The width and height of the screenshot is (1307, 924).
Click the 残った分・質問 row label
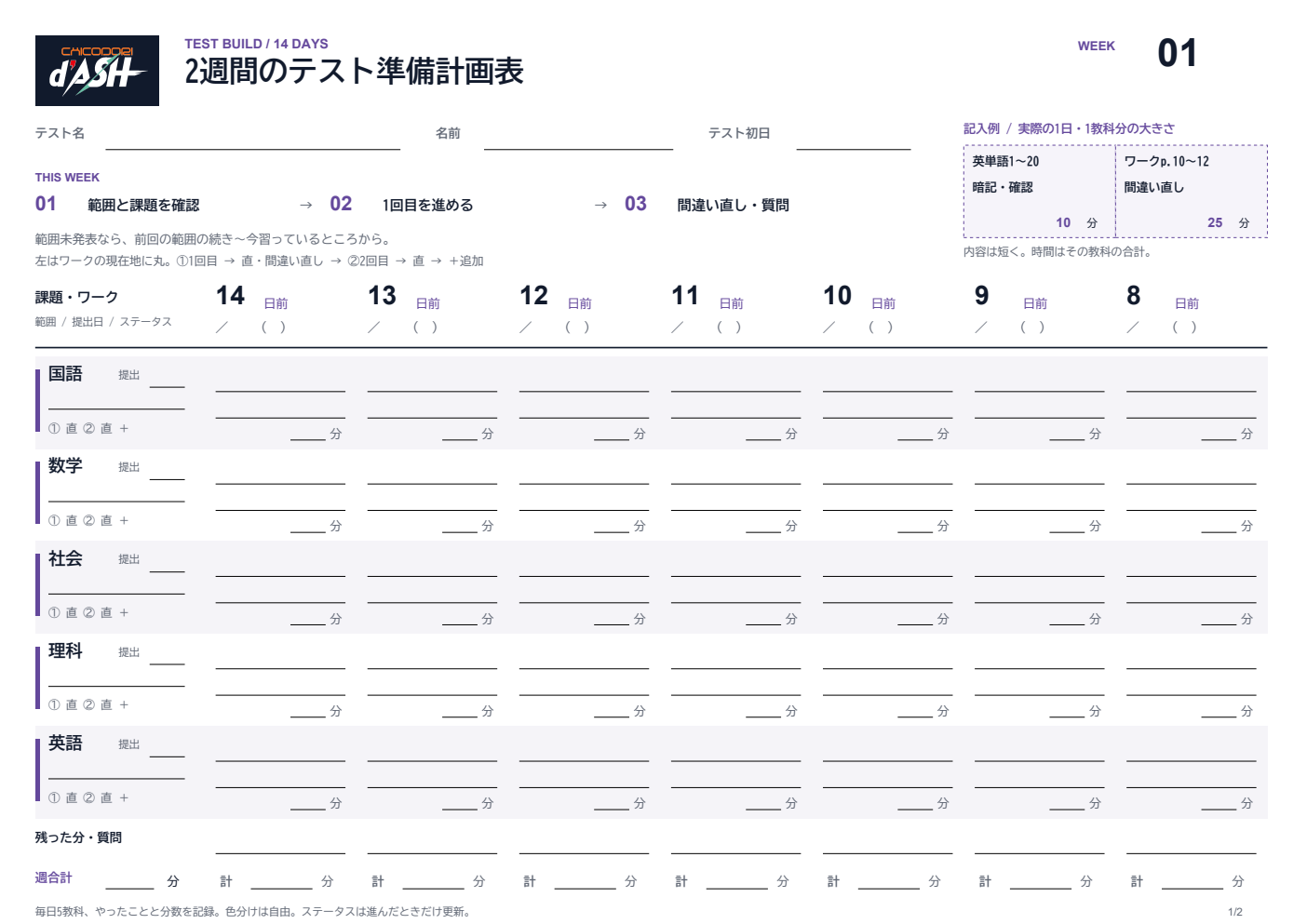click(x=78, y=837)
